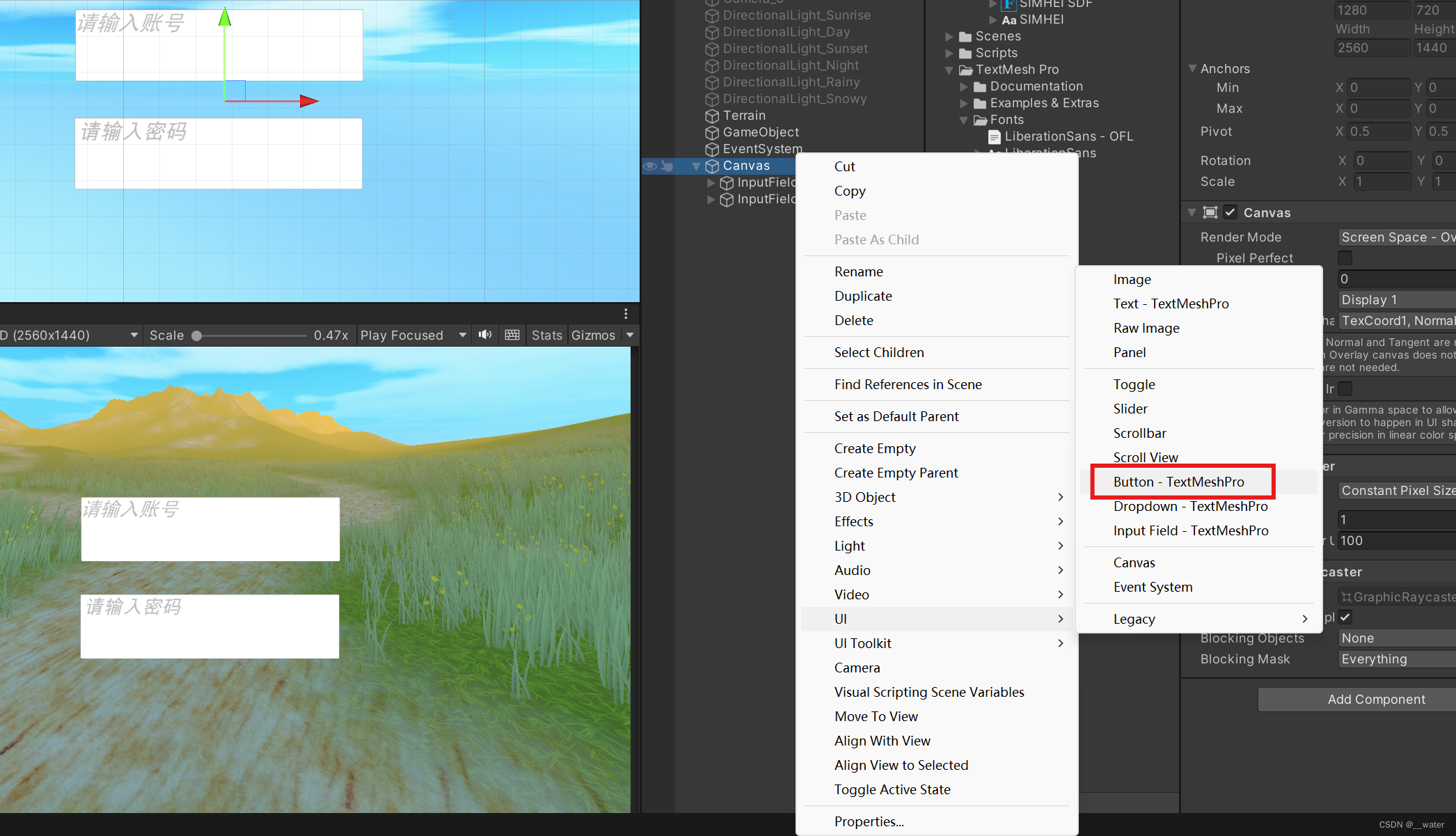
Task: Uncheck the Canvas component enabled checkbox
Action: (1231, 213)
